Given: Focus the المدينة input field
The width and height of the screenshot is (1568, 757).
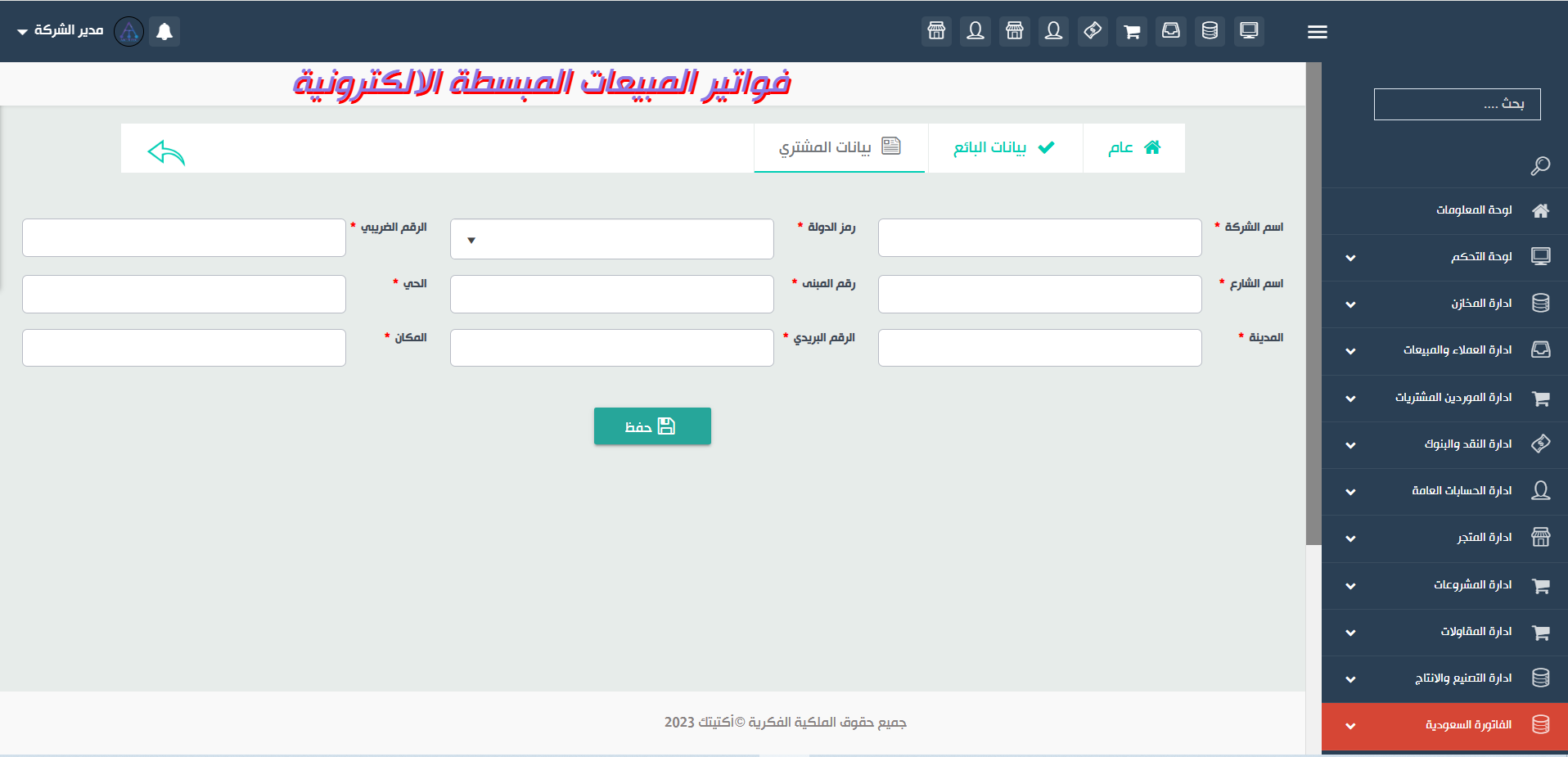Looking at the screenshot, I should tap(1039, 348).
